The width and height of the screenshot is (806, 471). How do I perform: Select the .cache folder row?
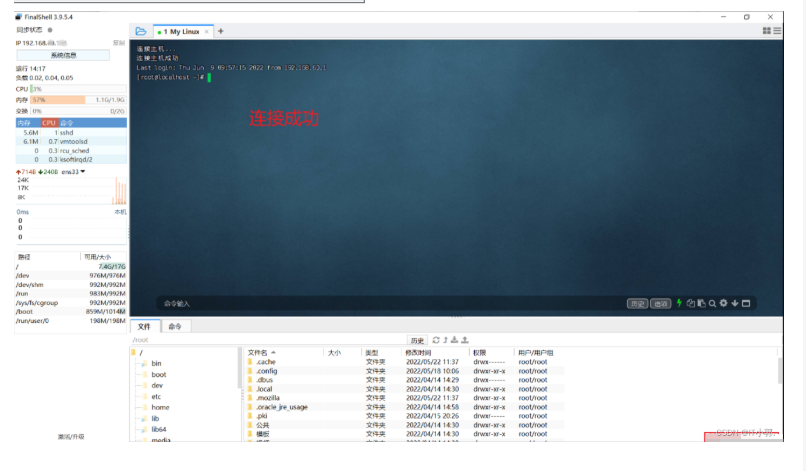coord(405,362)
